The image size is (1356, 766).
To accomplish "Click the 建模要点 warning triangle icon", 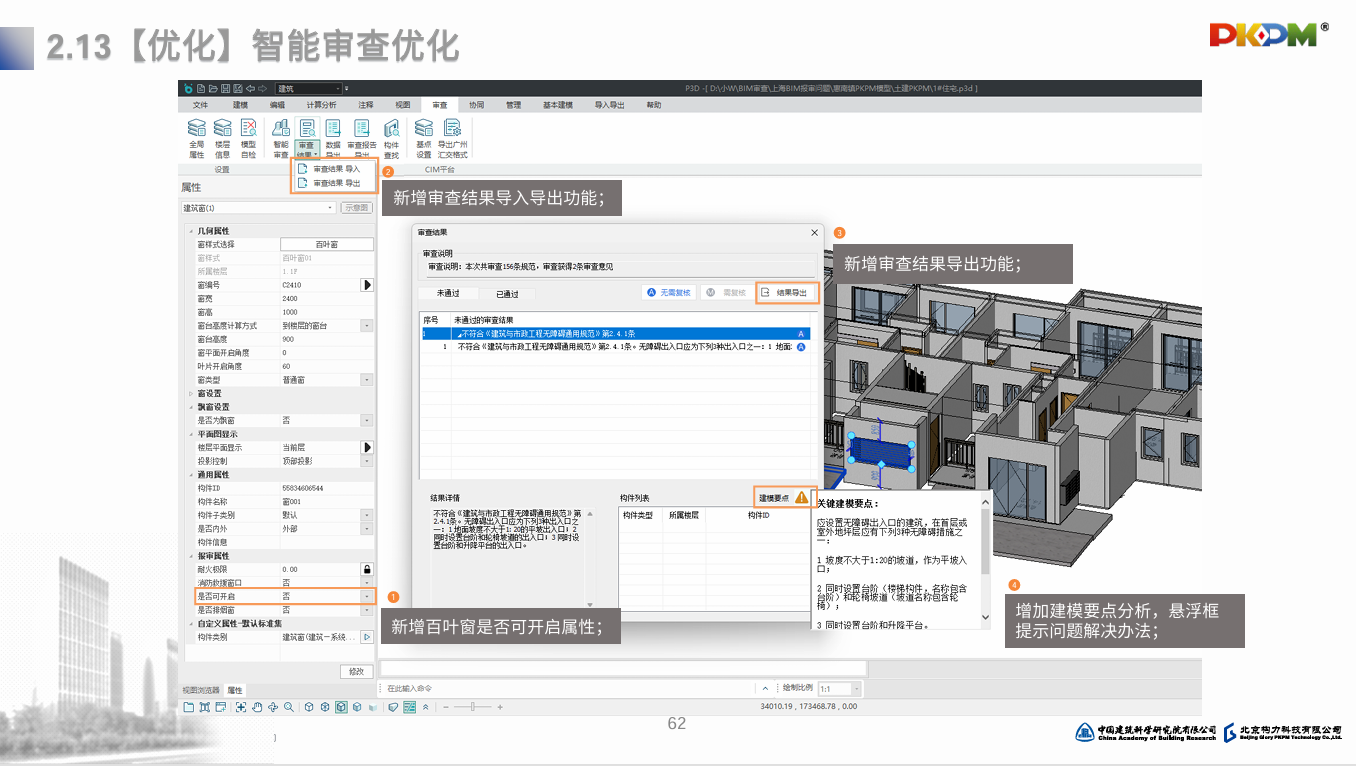I will (801, 497).
